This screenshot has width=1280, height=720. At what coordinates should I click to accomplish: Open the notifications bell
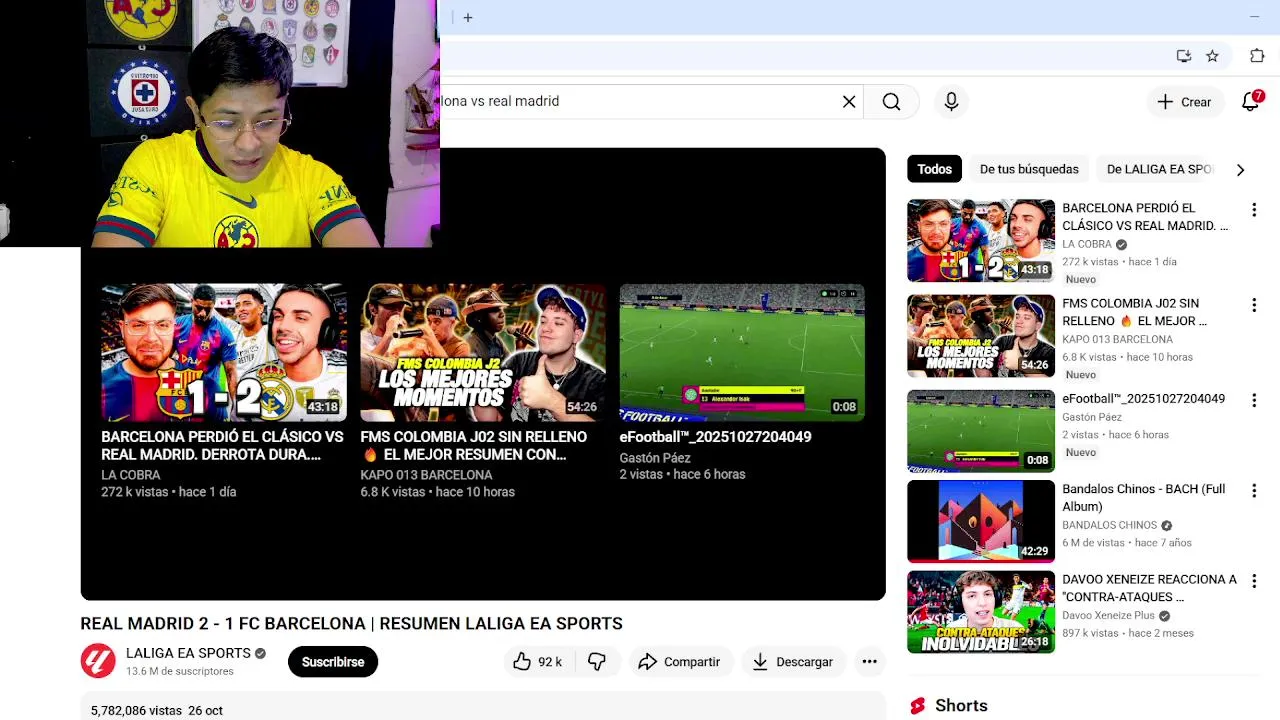pos(1250,101)
